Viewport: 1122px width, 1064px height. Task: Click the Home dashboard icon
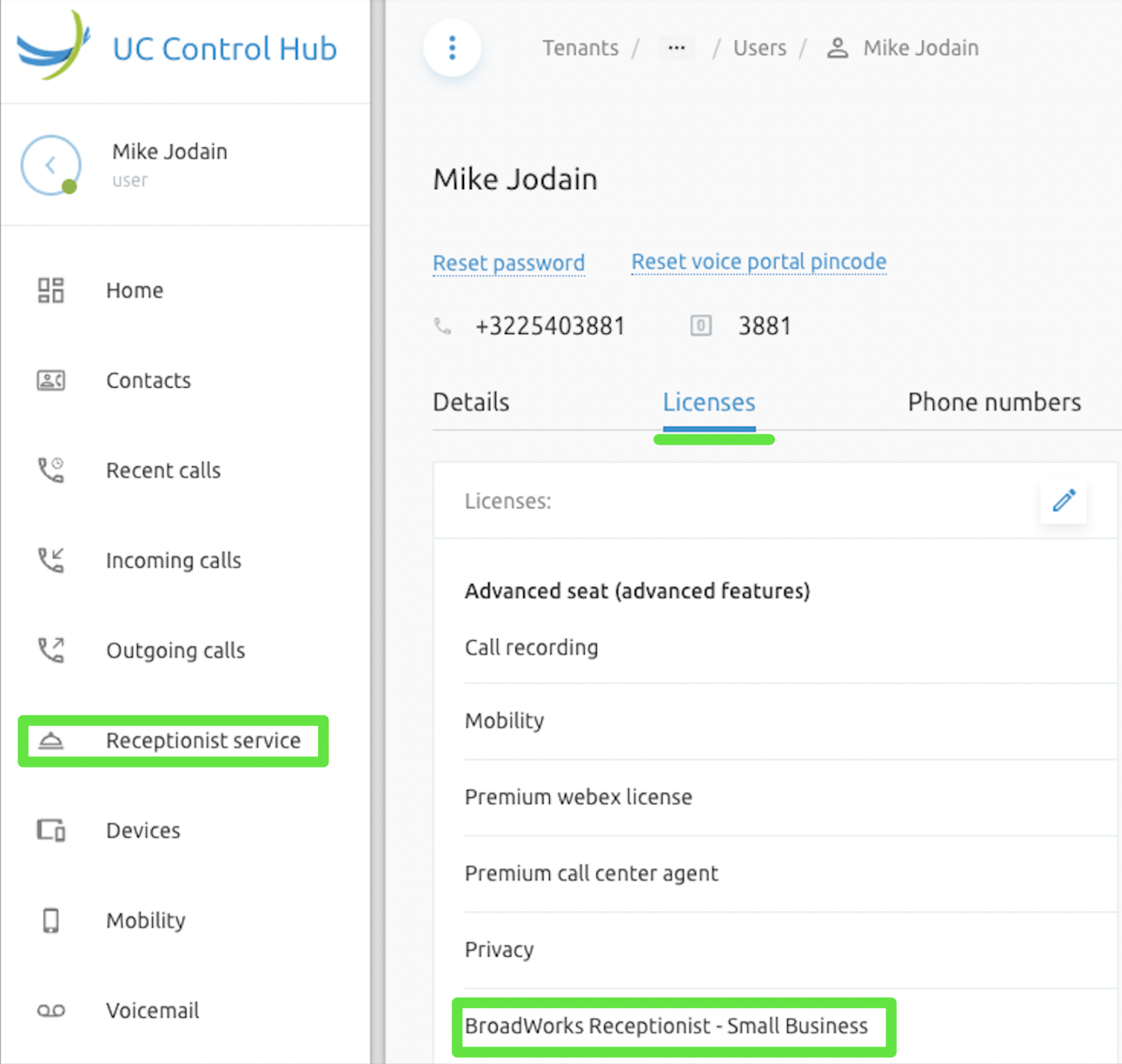click(x=50, y=290)
